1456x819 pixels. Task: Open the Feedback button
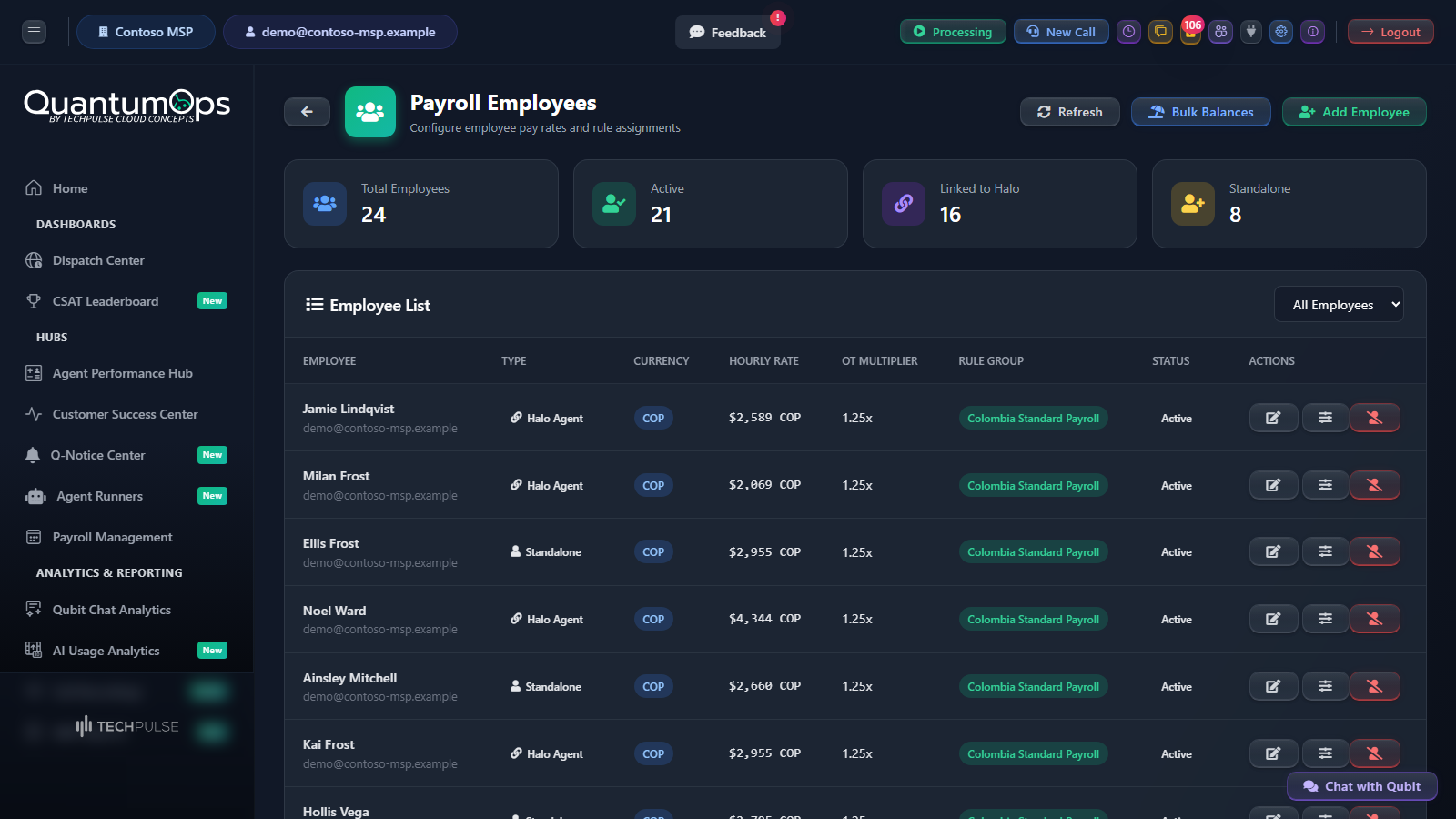[x=728, y=32]
